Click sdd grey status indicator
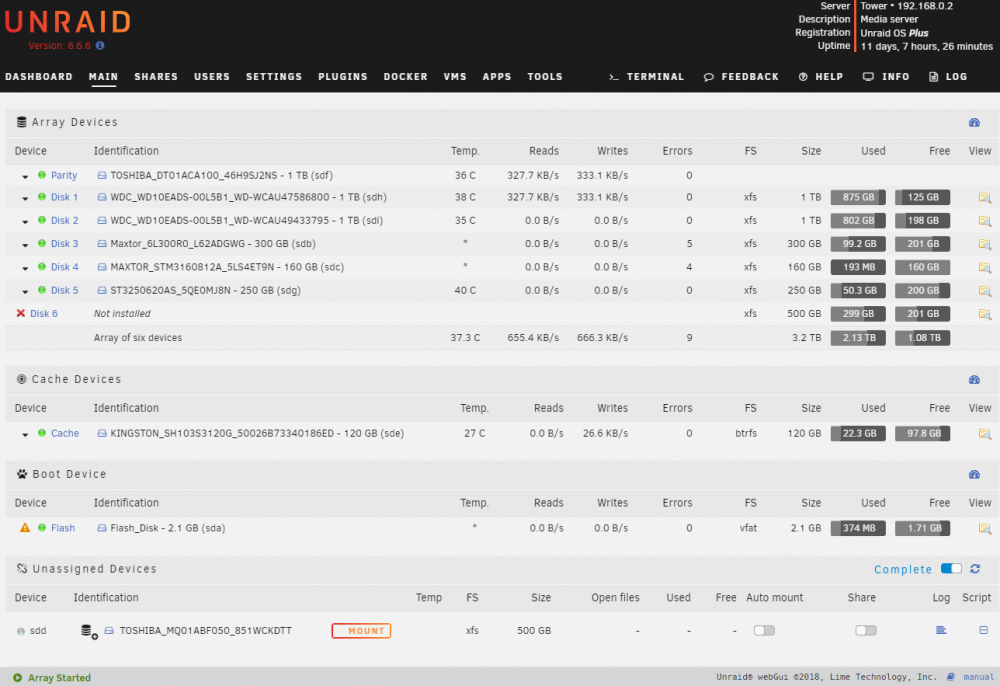Viewport: 1000px width, 686px height. (20, 631)
